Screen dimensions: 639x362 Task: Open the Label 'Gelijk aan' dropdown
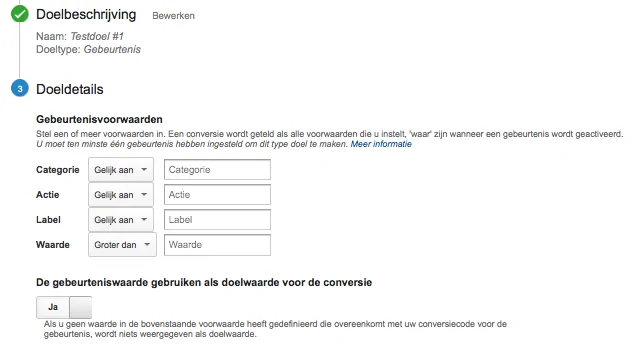click(121, 220)
